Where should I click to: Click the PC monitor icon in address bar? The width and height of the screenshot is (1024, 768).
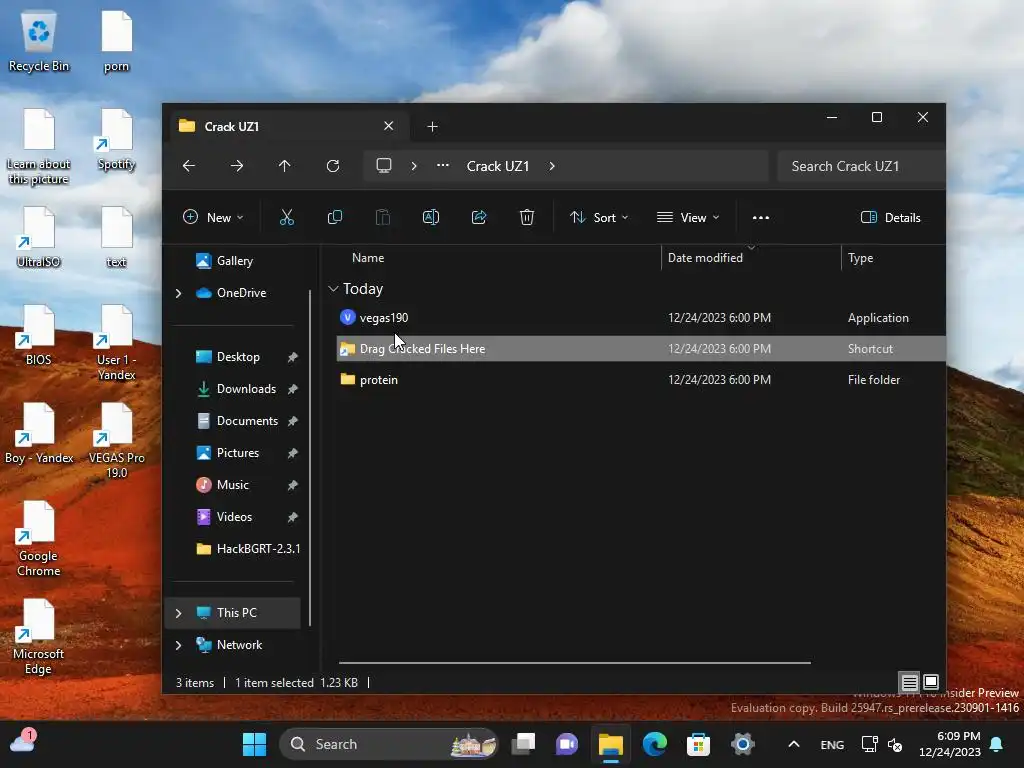click(x=384, y=166)
